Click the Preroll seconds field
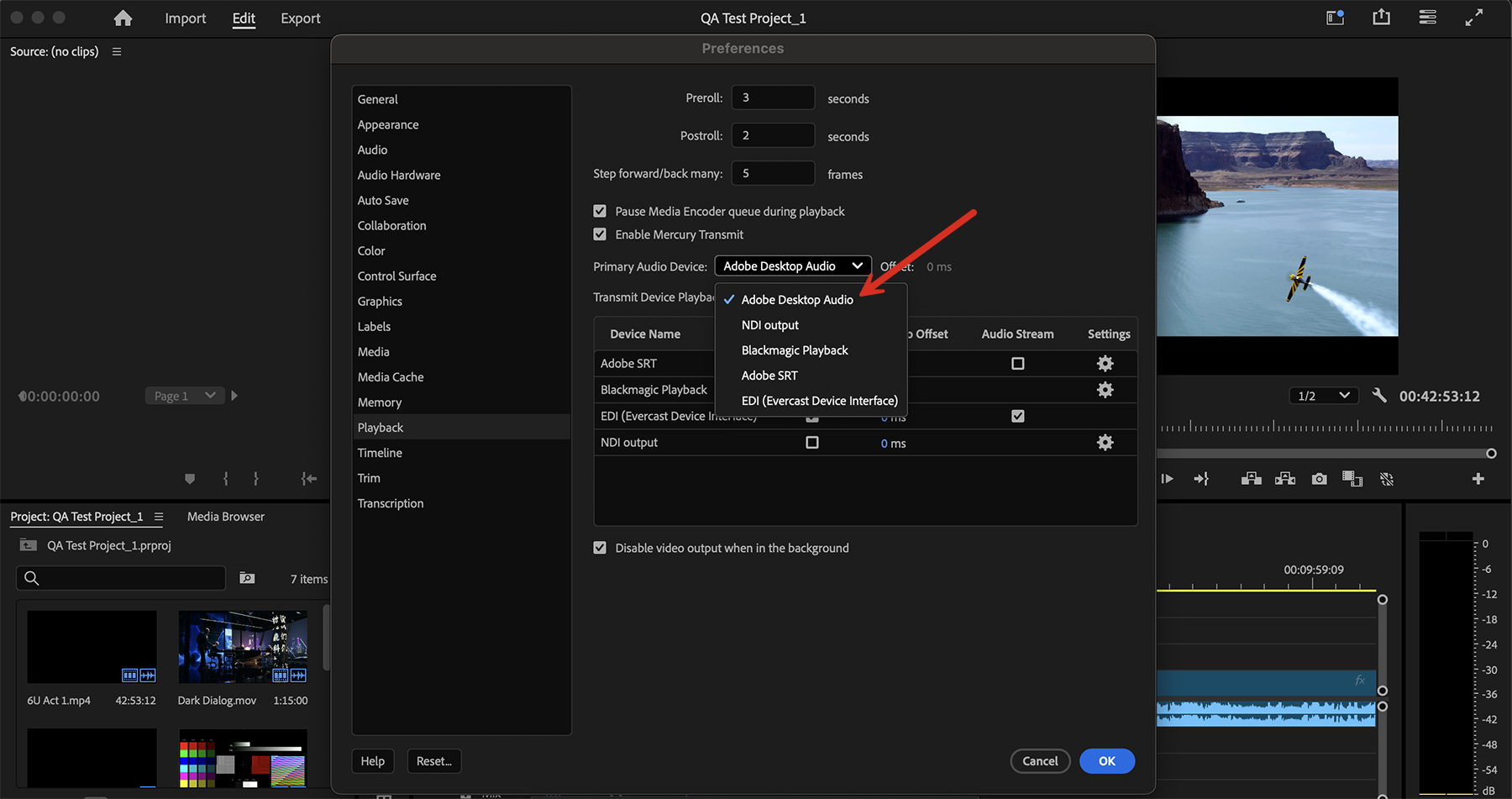Viewport: 1512px width, 799px height. 773,97
